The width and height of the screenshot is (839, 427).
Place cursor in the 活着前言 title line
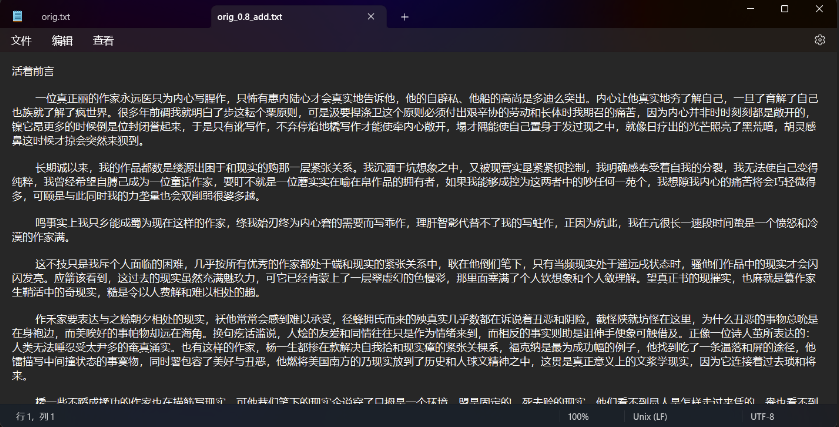coord(33,71)
